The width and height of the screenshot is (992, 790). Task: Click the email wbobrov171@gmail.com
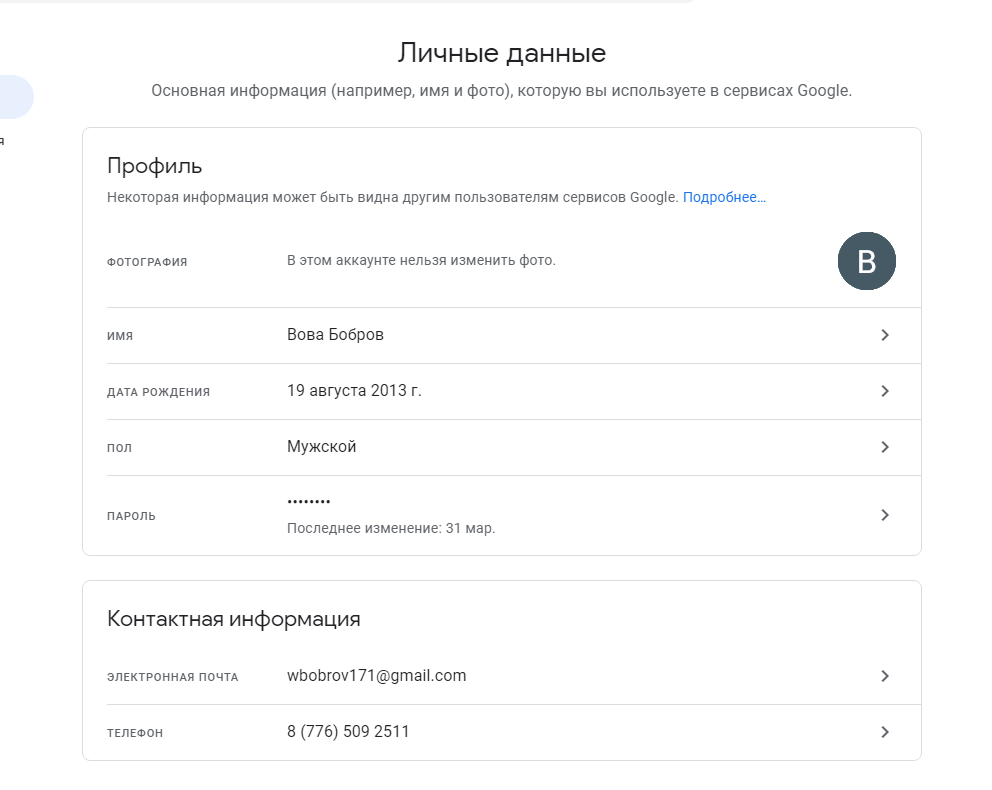pyautogui.click(x=376, y=676)
